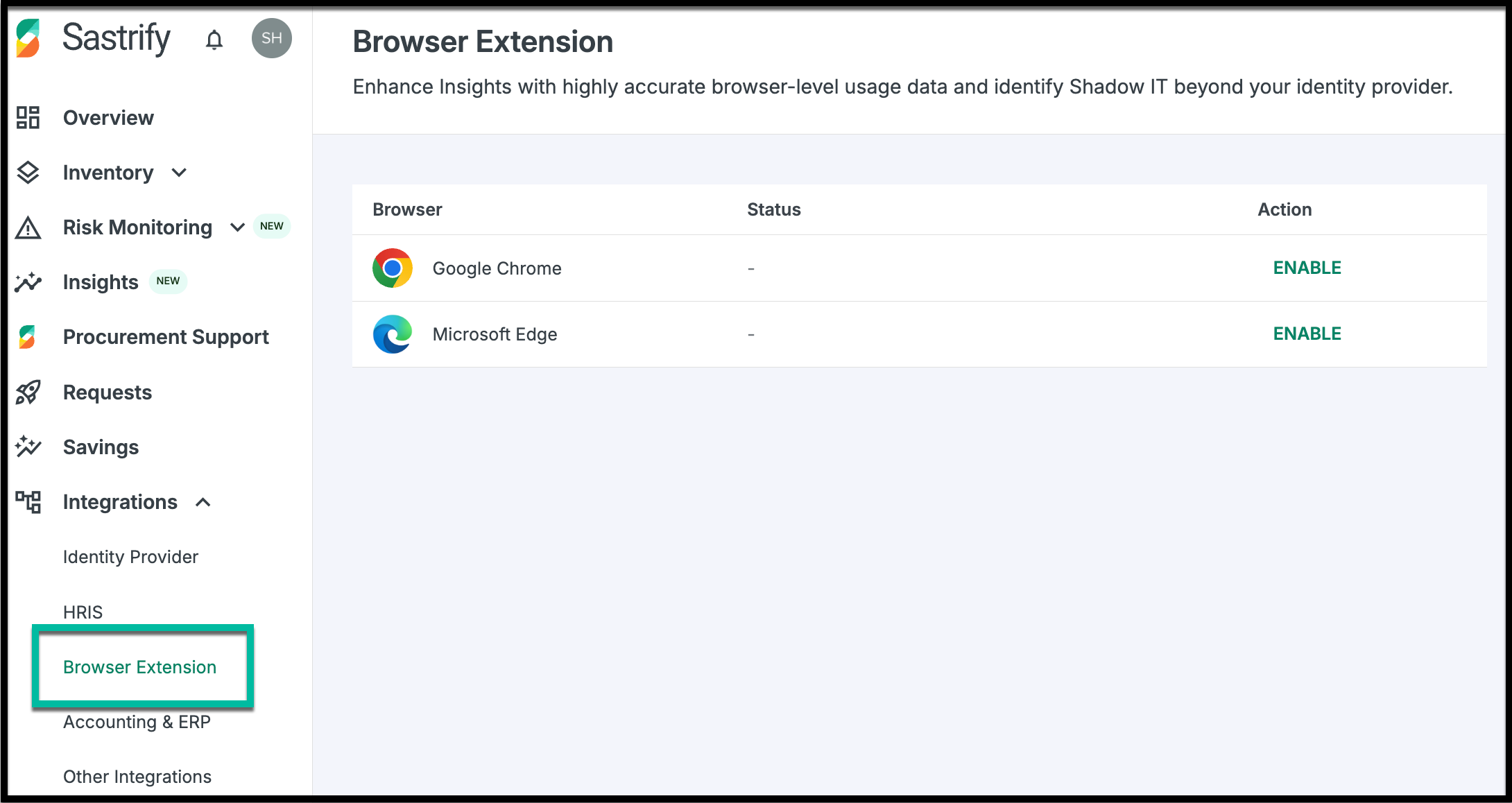This screenshot has height=803, width=1512.
Task: Go to HRIS integrations
Action: 83,612
